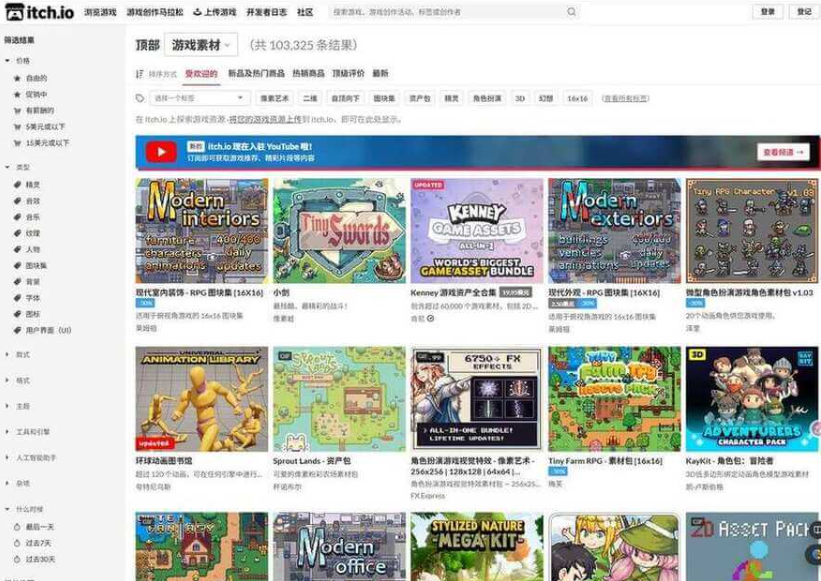This screenshot has width=821, height=581.
Task: Open the Tiny Swords thumbnail
Action: point(339,231)
